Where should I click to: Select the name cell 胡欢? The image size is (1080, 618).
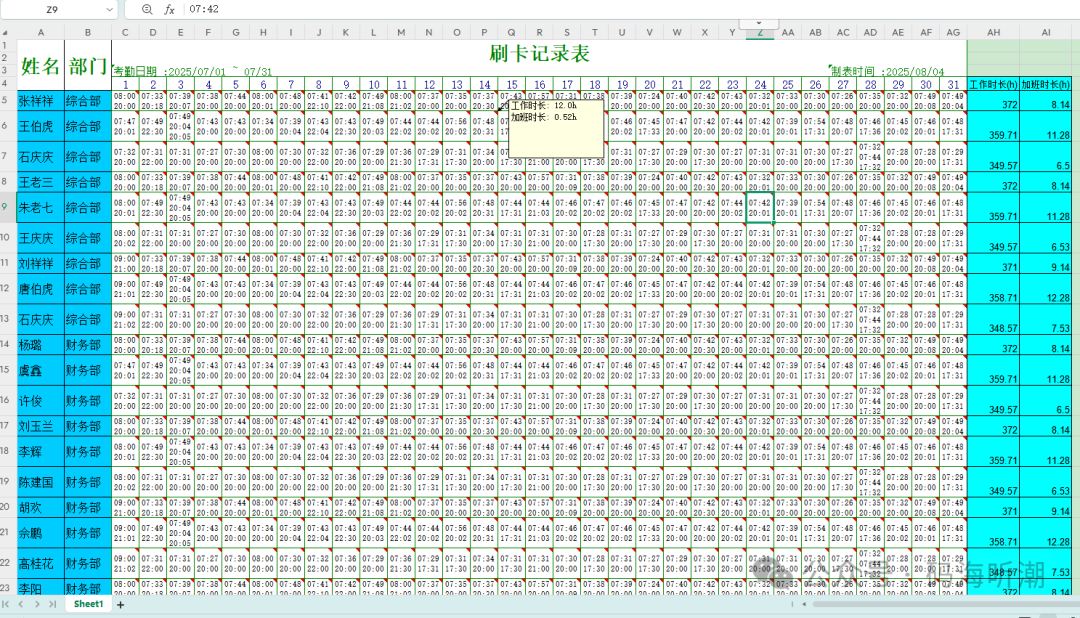click(41, 507)
